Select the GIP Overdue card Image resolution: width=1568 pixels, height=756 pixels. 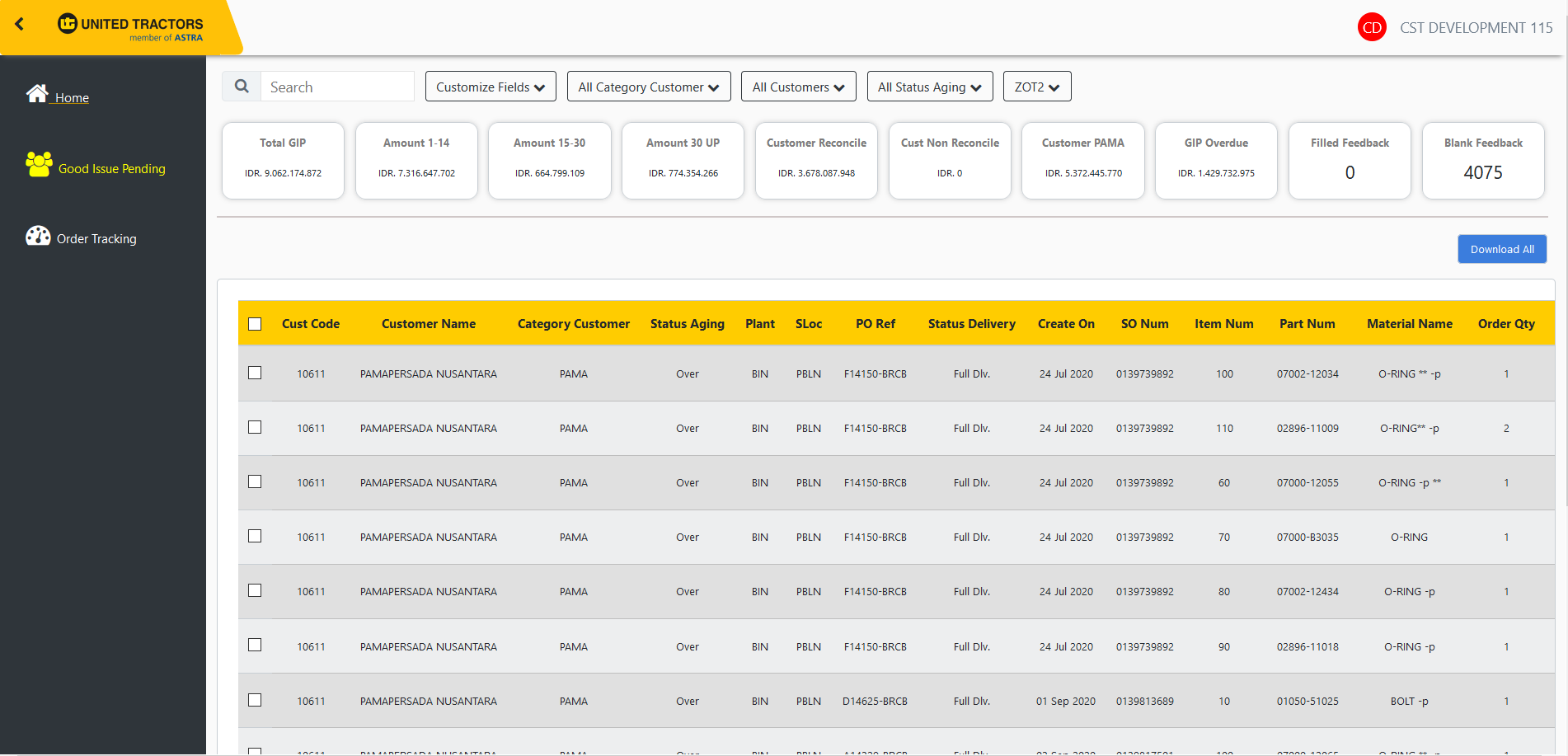point(1216,161)
